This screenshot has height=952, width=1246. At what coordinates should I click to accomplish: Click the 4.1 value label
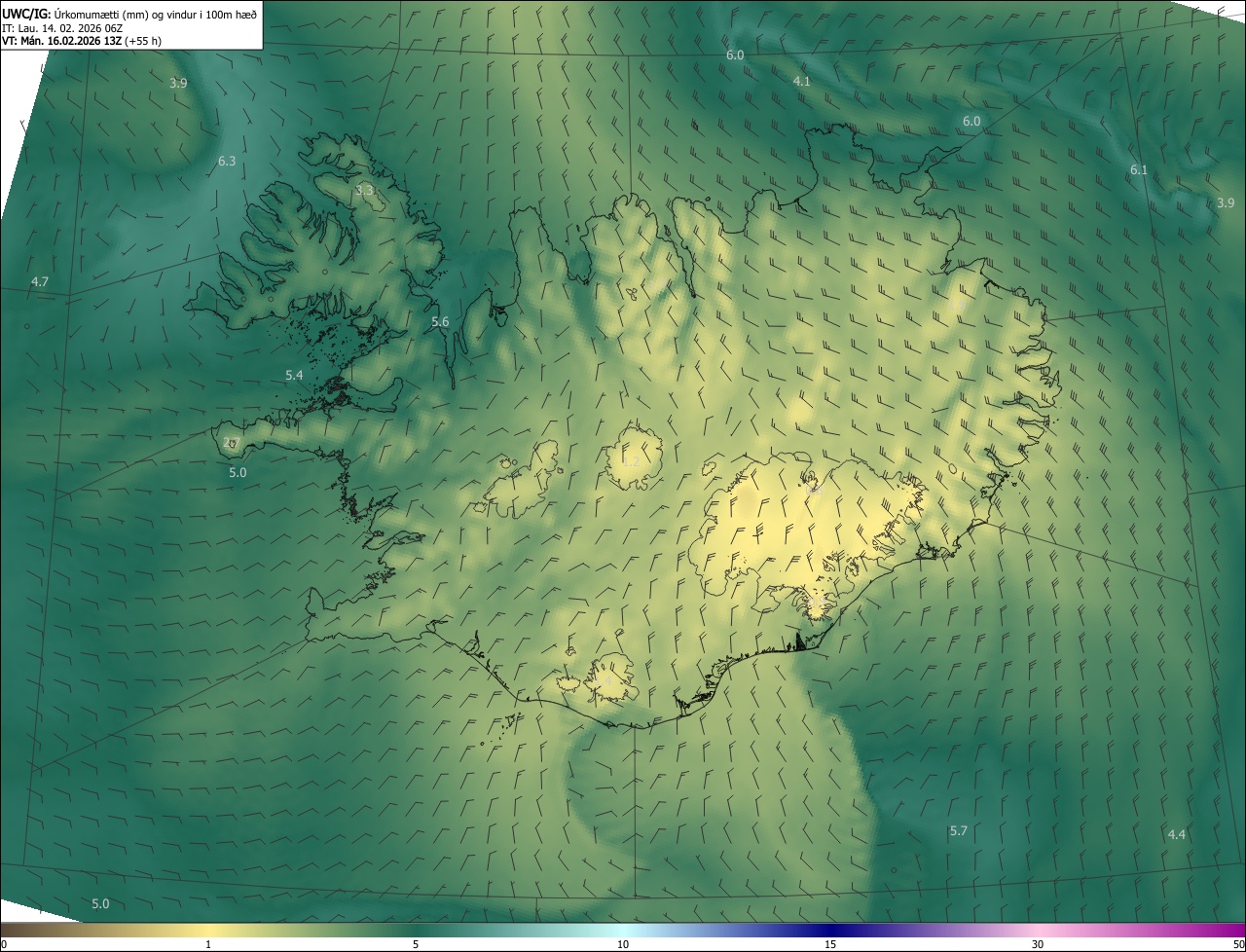[801, 81]
